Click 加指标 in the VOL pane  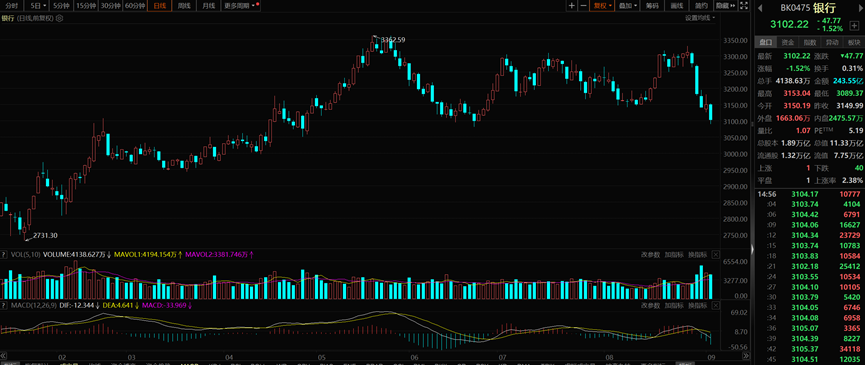click(x=674, y=255)
